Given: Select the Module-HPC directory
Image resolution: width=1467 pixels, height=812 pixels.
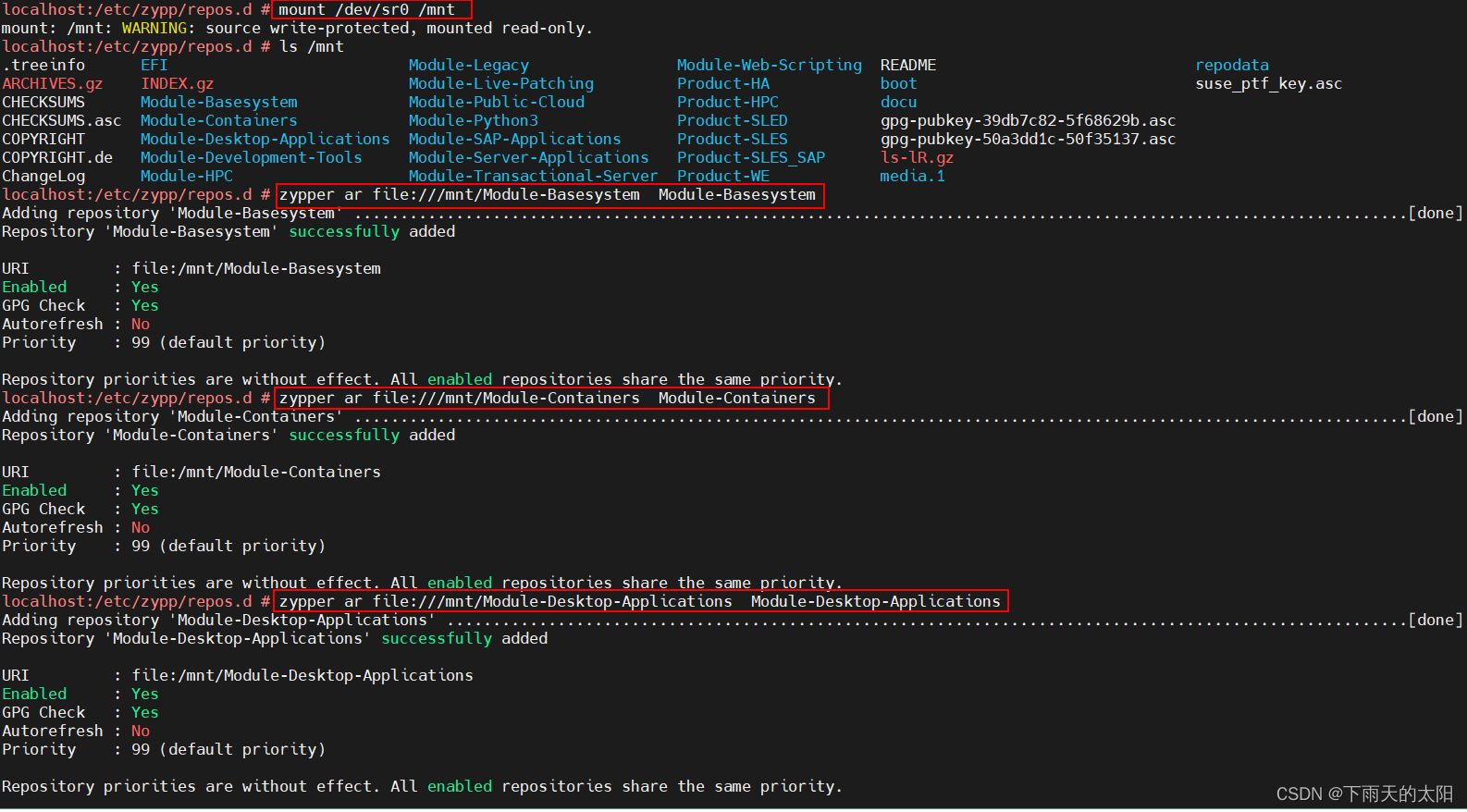Looking at the screenshot, I should (x=187, y=176).
